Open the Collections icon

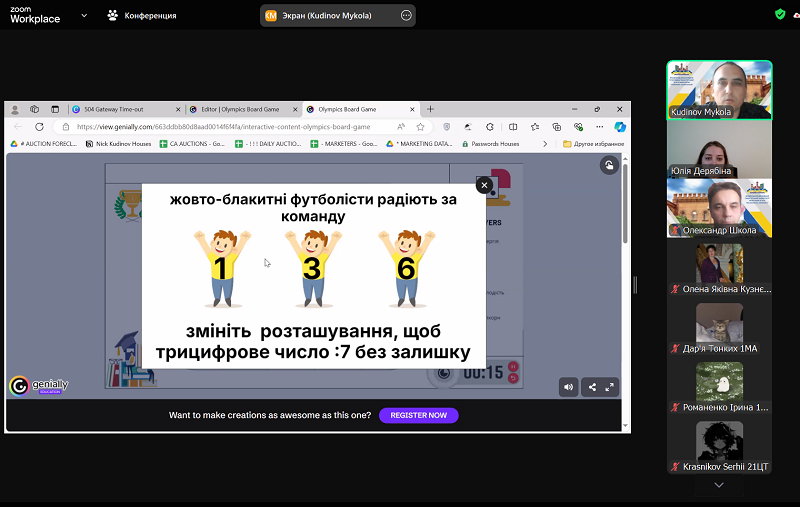pos(557,127)
